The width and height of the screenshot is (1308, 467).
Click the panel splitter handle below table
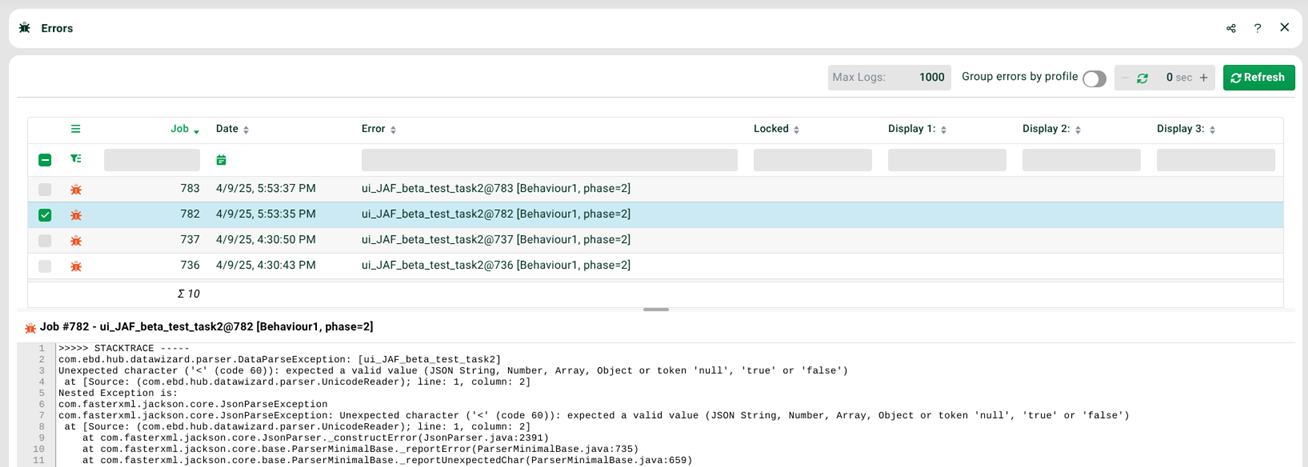(656, 310)
